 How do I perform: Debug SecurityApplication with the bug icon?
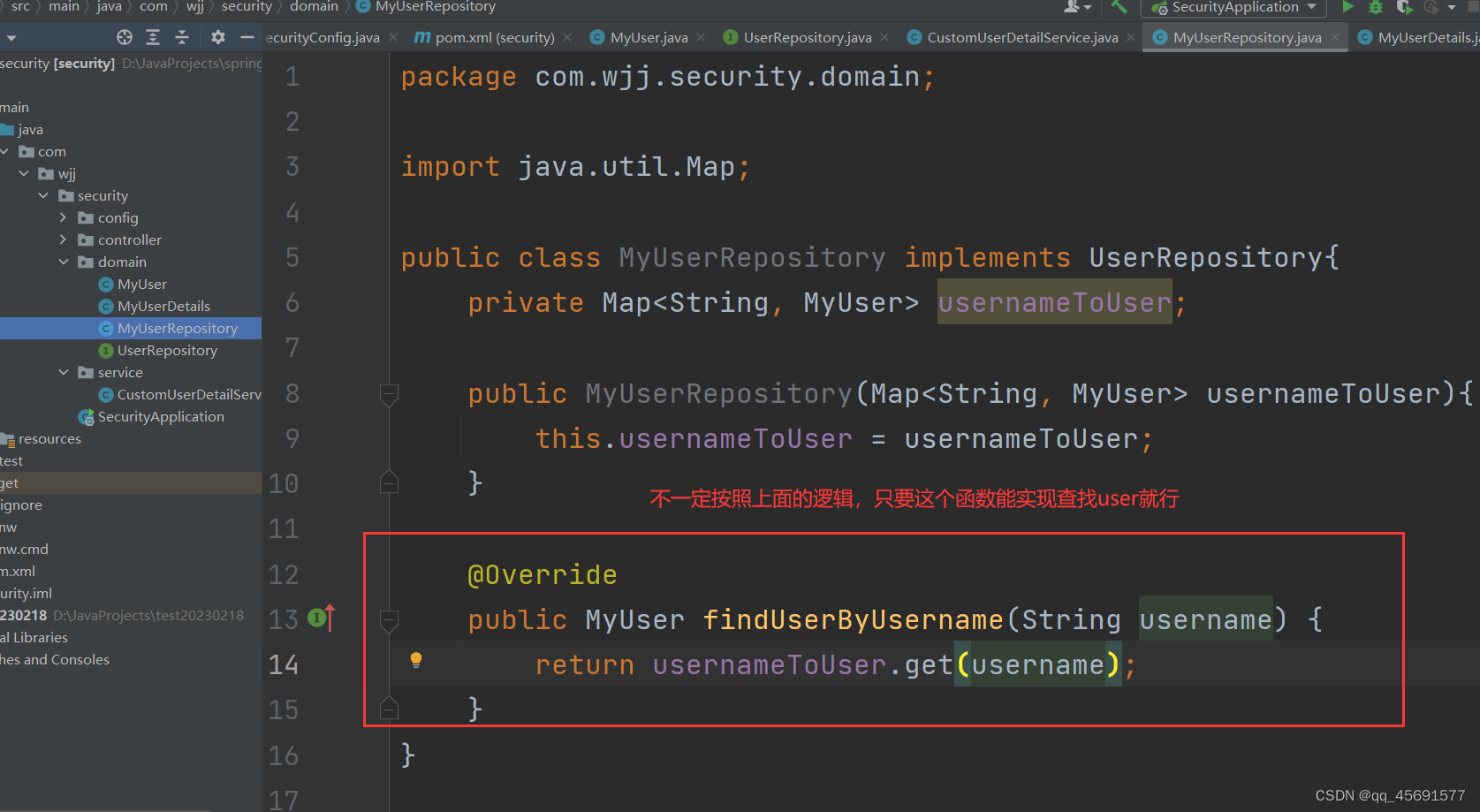click(x=1376, y=7)
